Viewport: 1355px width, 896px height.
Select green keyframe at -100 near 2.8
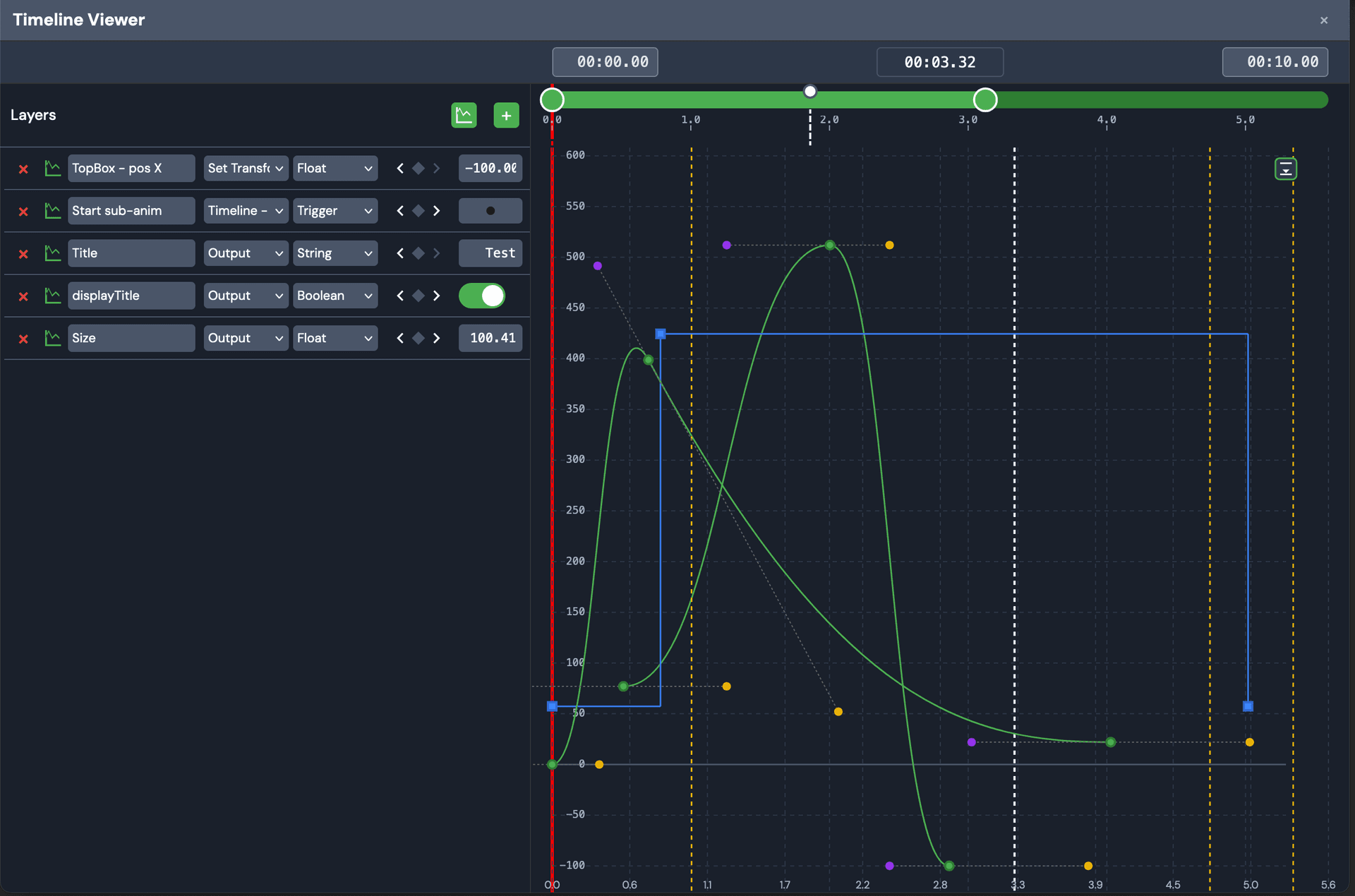click(949, 866)
